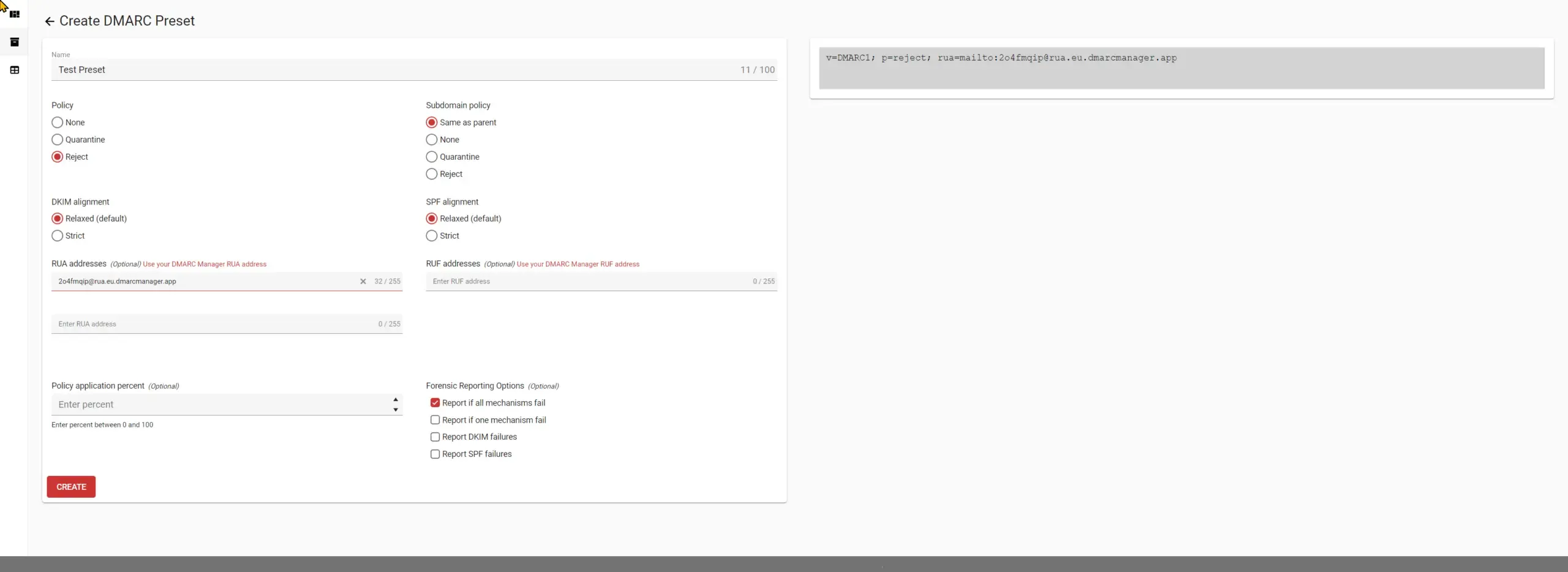This screenshot has width=1568, height=572.
Task: Set subdomain policy to None
Action: 431,140
